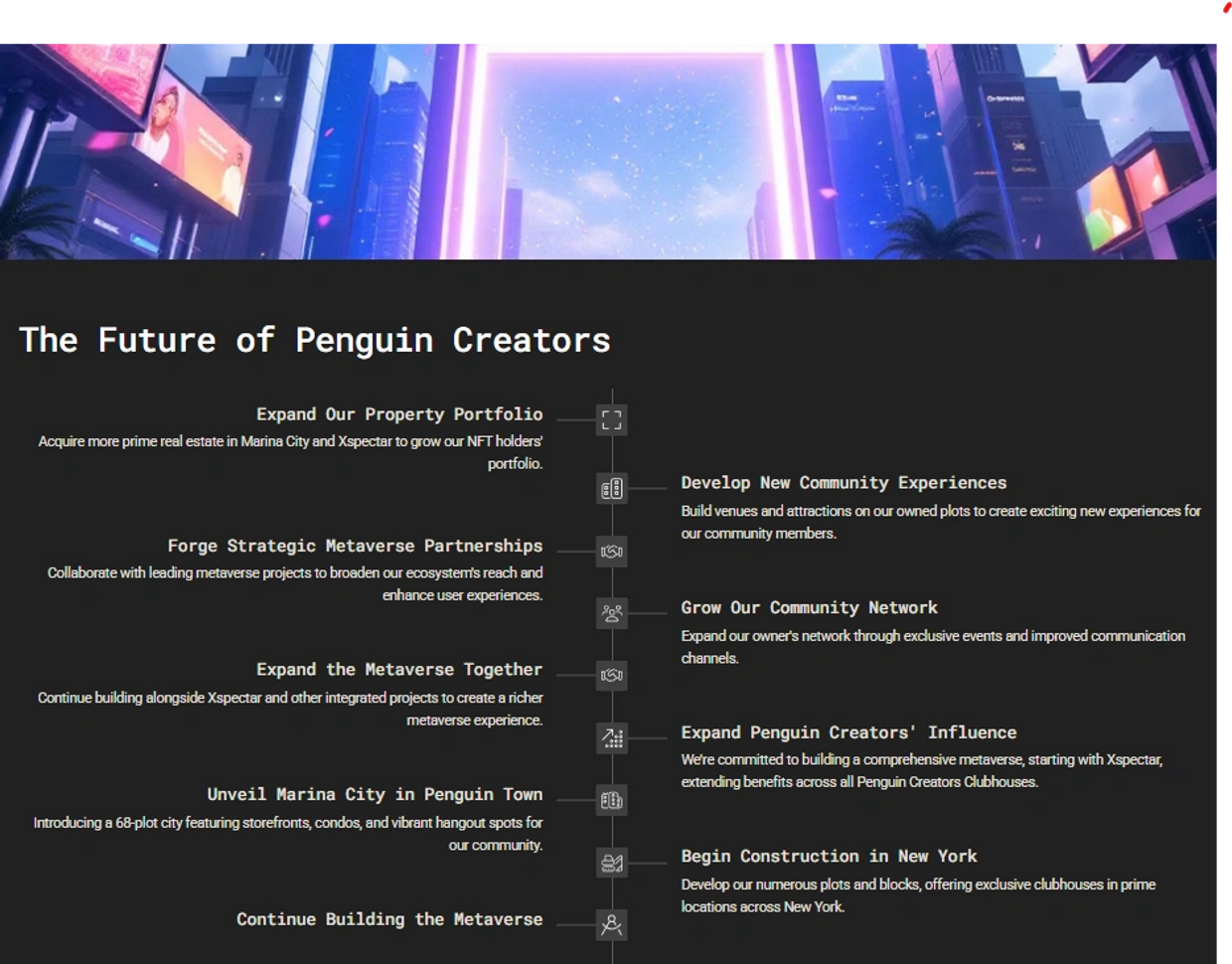Viewport: 1232px width, 964px height.
Task: Click the Continue Building the Metaverse heading
Action: (x=389, y=919)
